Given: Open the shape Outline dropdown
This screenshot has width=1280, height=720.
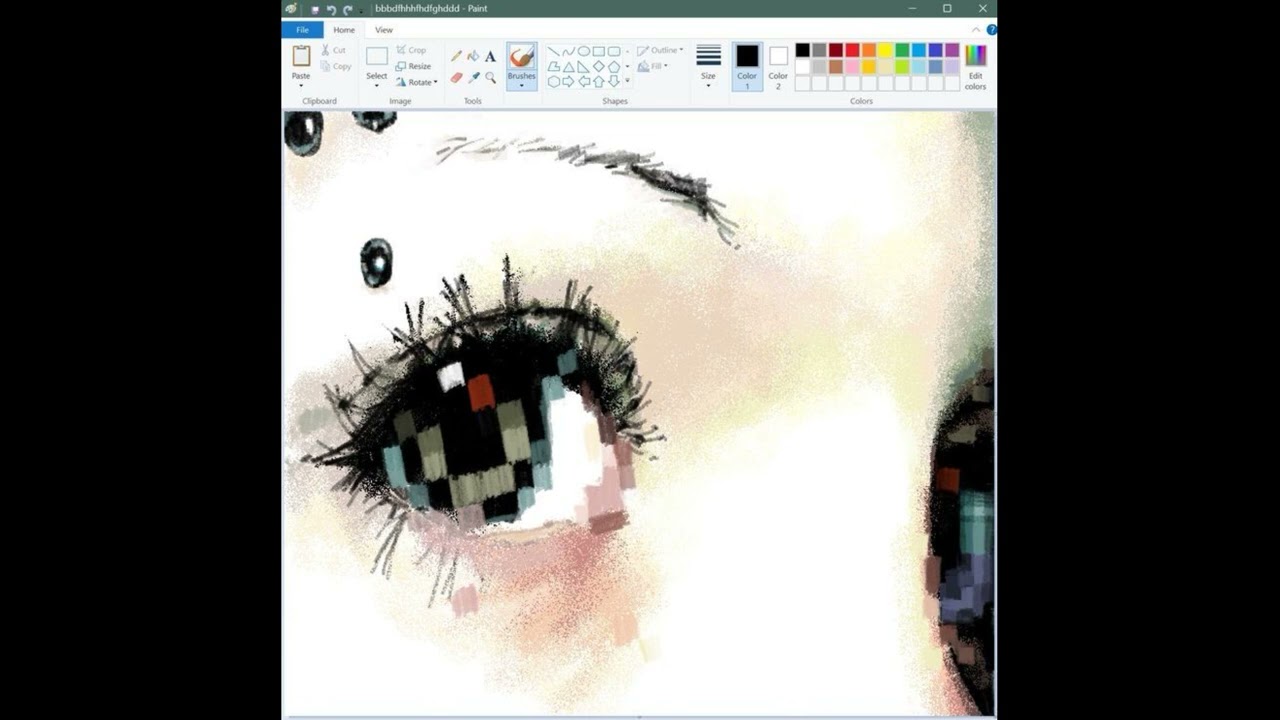Looking at the screenshot, I should [660, 50].
